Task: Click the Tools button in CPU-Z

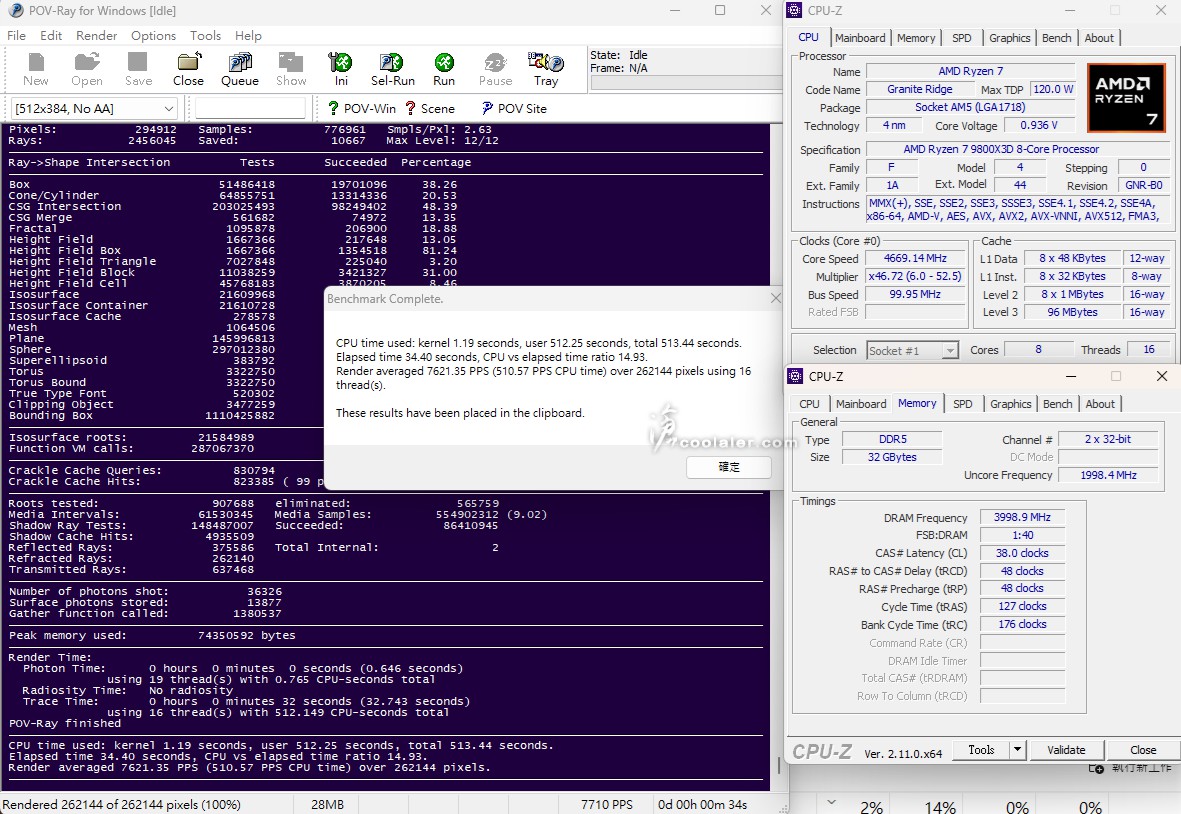Action: pyautogui.click(x=981, y=749)
